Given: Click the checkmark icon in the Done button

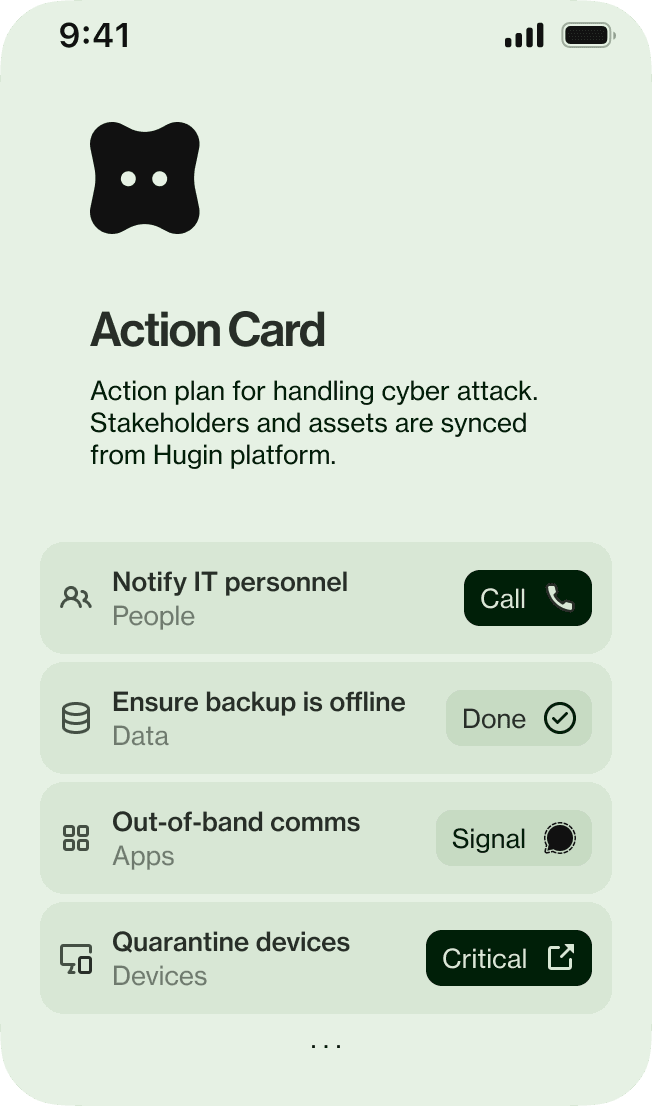Looking at the screenshot, I should tap(562, 718).
